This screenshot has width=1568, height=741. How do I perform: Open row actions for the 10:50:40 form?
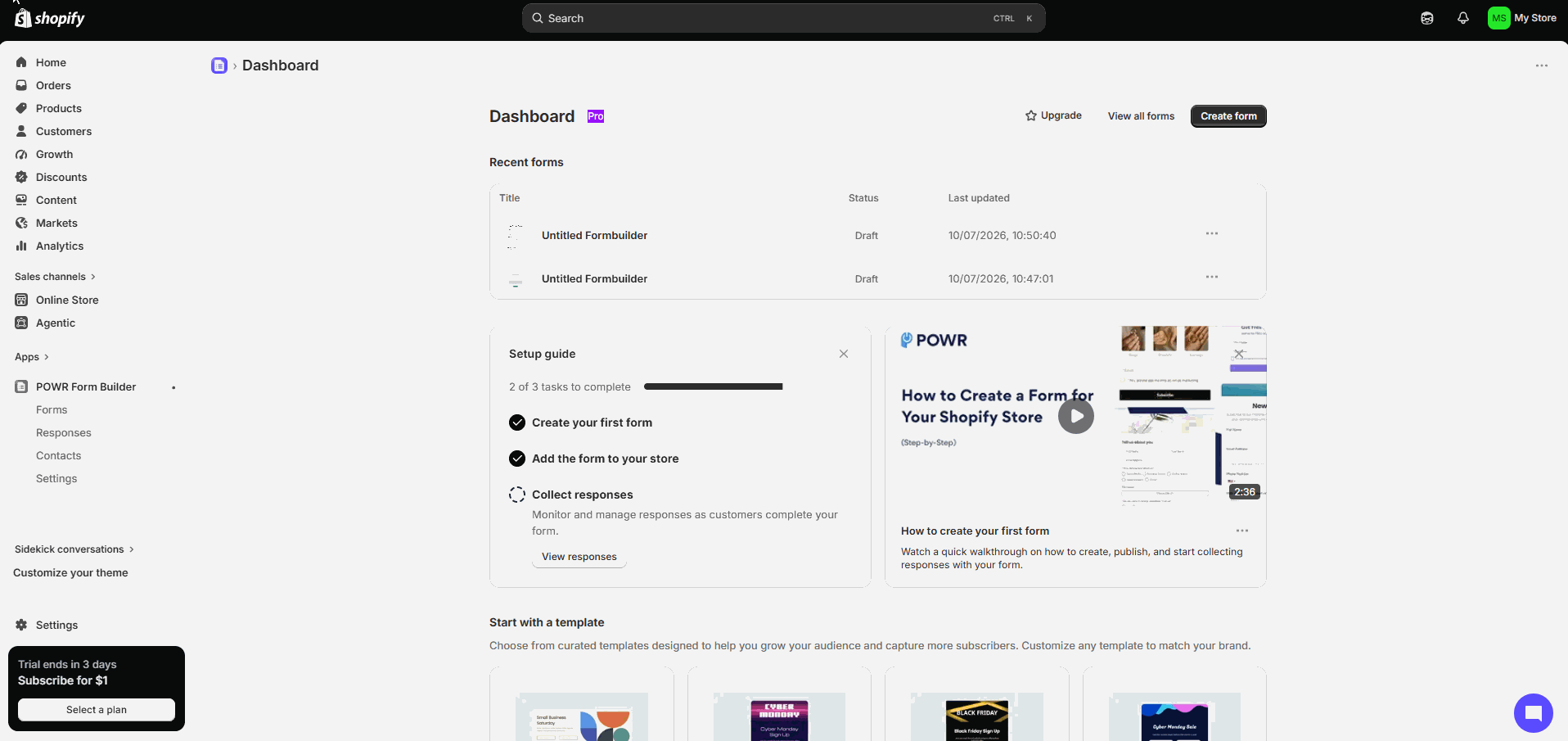point(1212,234)
